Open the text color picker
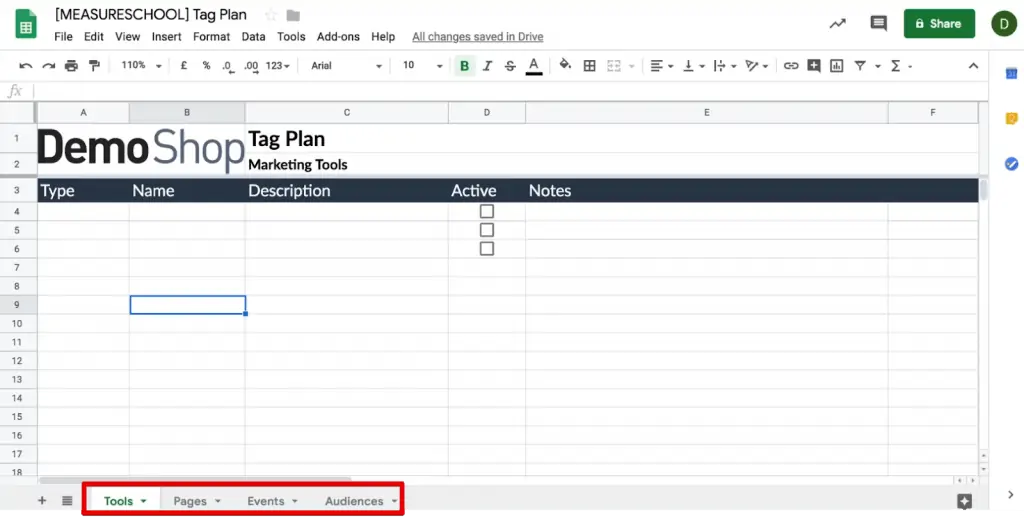1024x518 pixels. [534, 65]
